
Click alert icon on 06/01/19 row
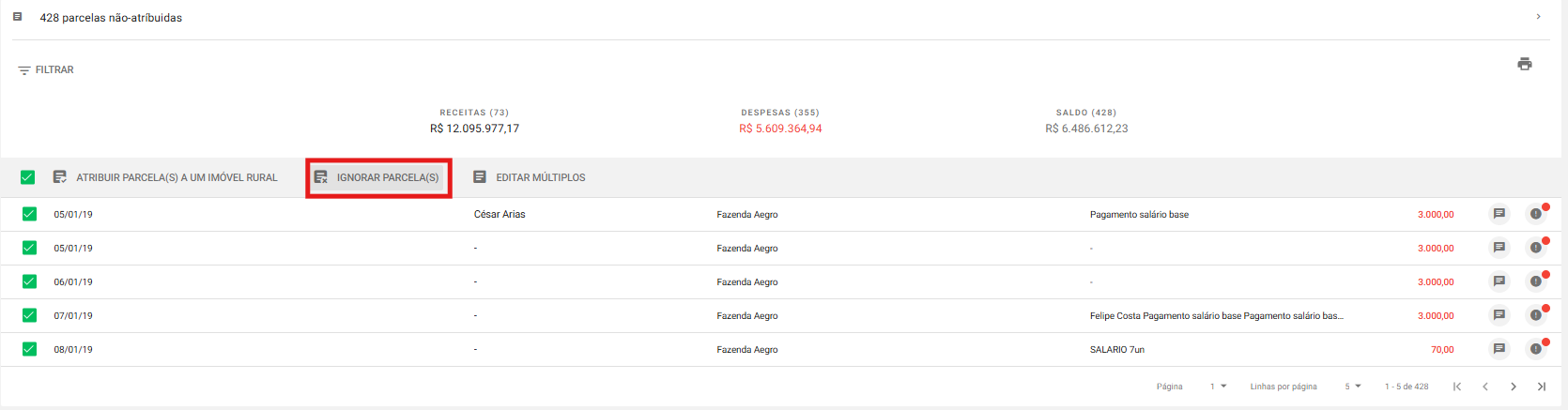point(1536,281)
